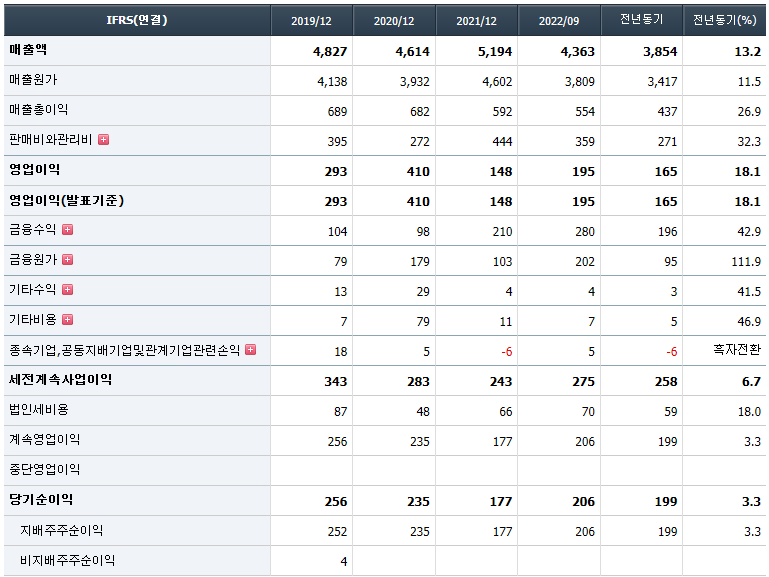This screenshot has height=577, width=769.
Task: Click 세전계속사업이익 value 275 for 2022/09
Action: tap(584, 381)
